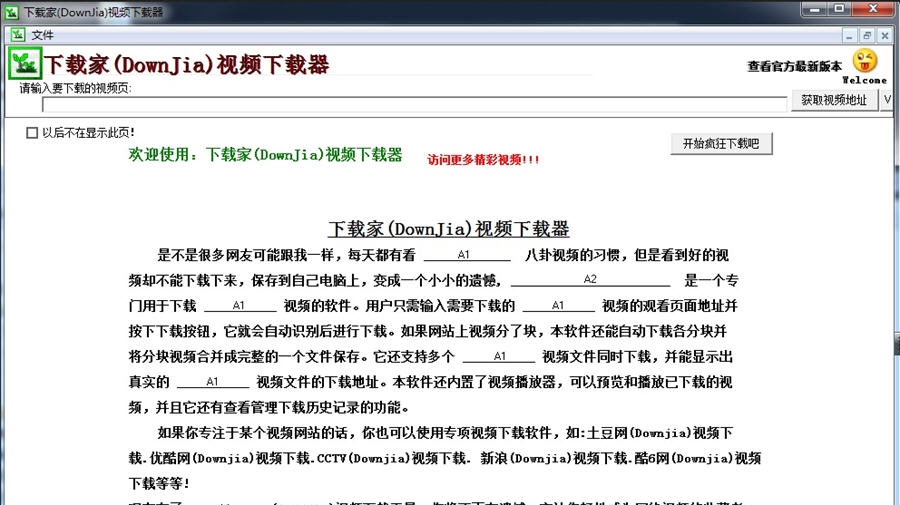Maximize the main application window
The image size is (900, 505).
(x=839, y=9)
